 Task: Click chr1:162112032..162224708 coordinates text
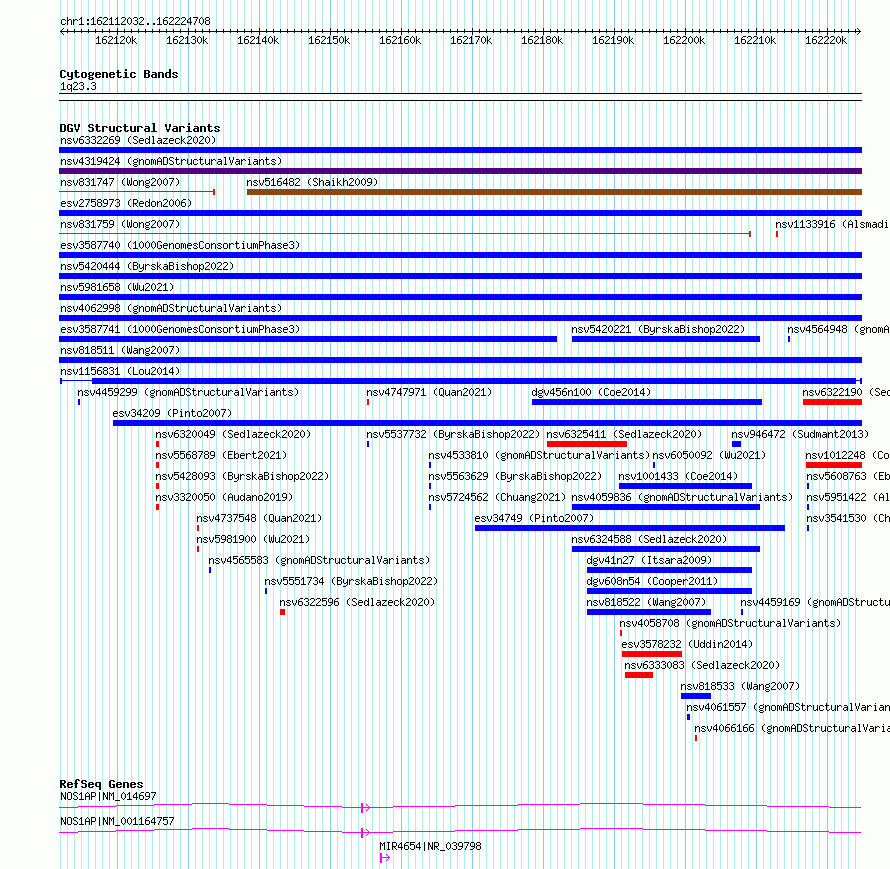pyautogui.click(x=135, y=21)
